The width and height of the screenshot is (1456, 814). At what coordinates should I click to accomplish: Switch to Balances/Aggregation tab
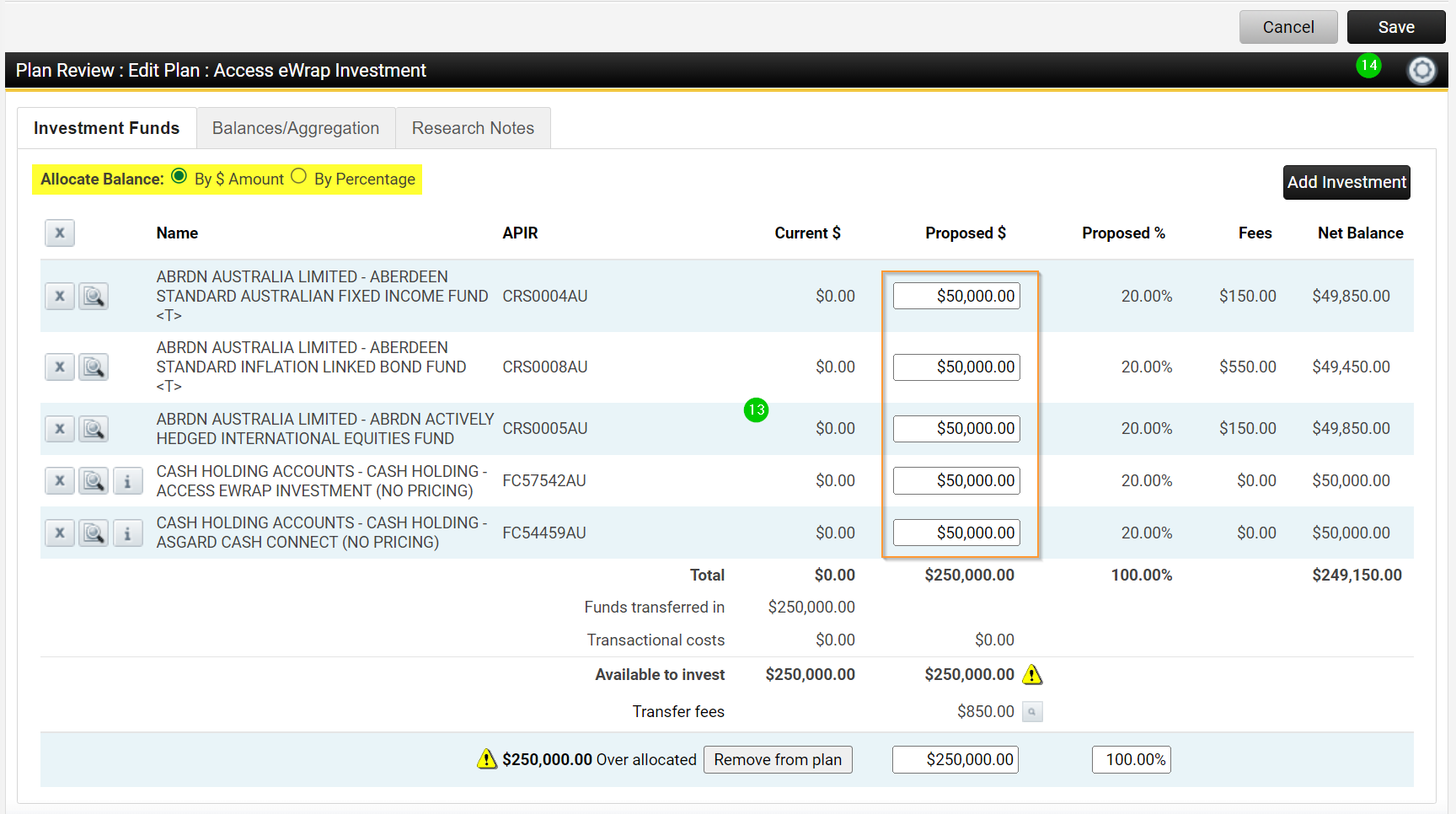tap(296, 128)
